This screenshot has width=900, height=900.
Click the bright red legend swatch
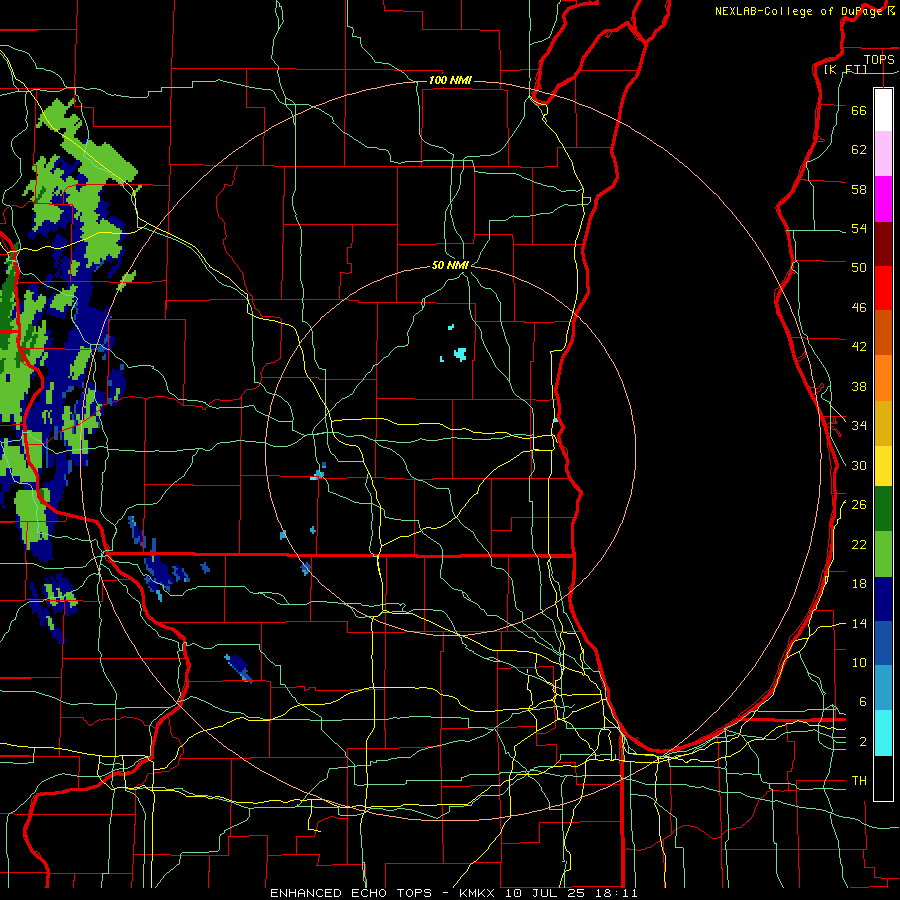883,288
